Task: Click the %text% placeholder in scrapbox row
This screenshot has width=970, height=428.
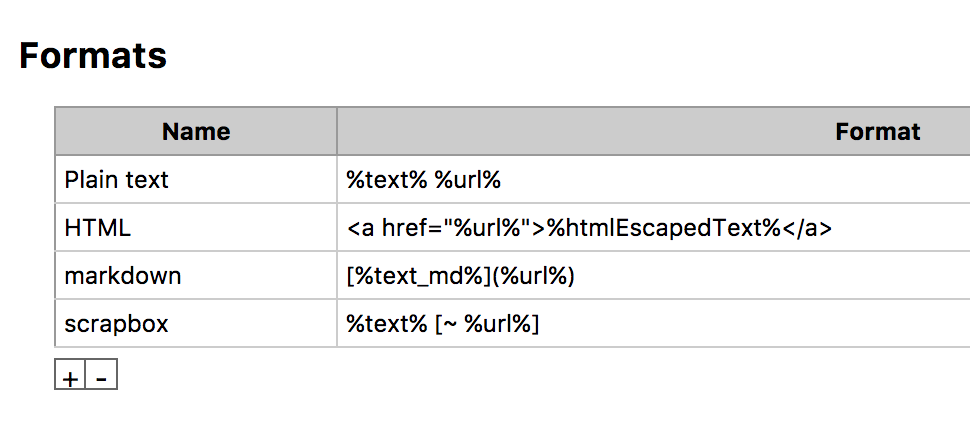Action: 387,324
